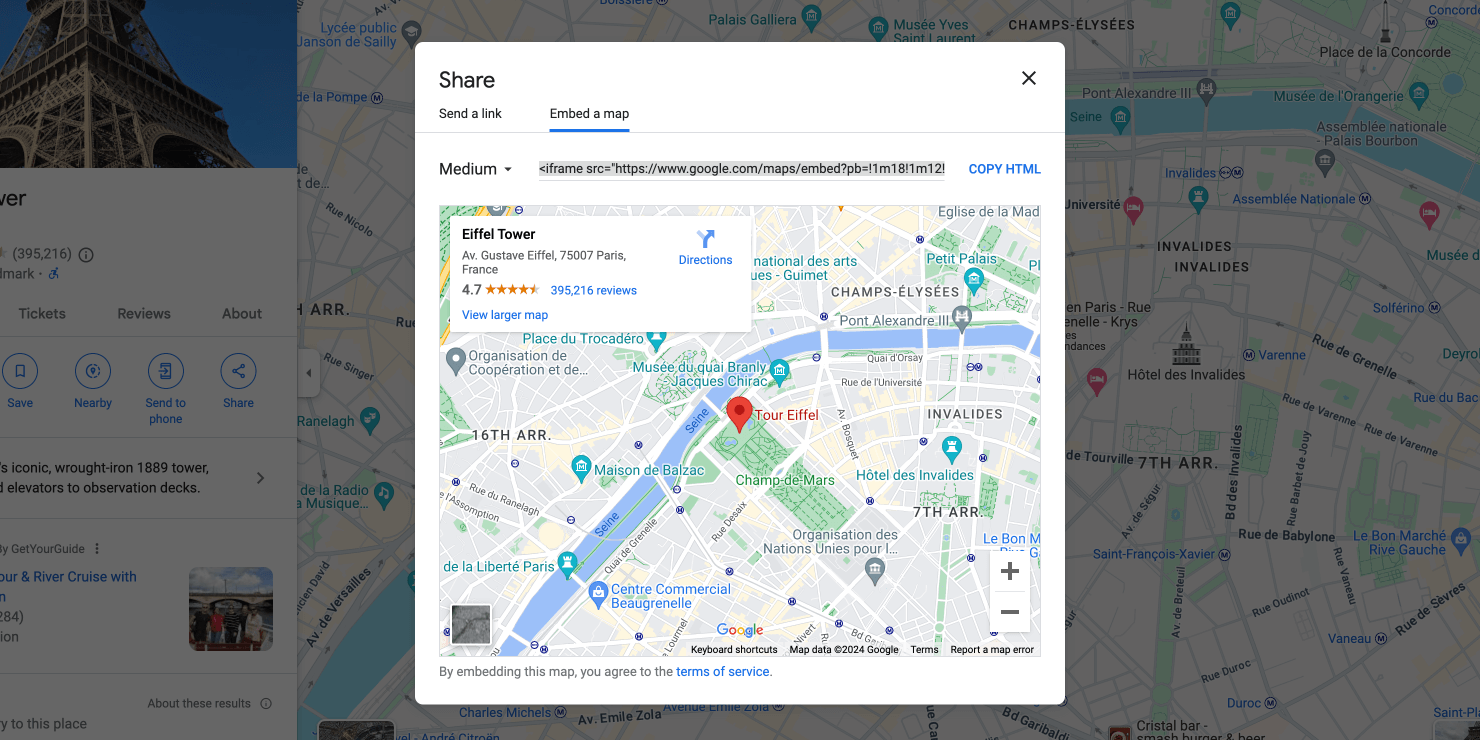
Task: Click Hôtel des Invalides icon on background map
Action: tap(1186, 345)
